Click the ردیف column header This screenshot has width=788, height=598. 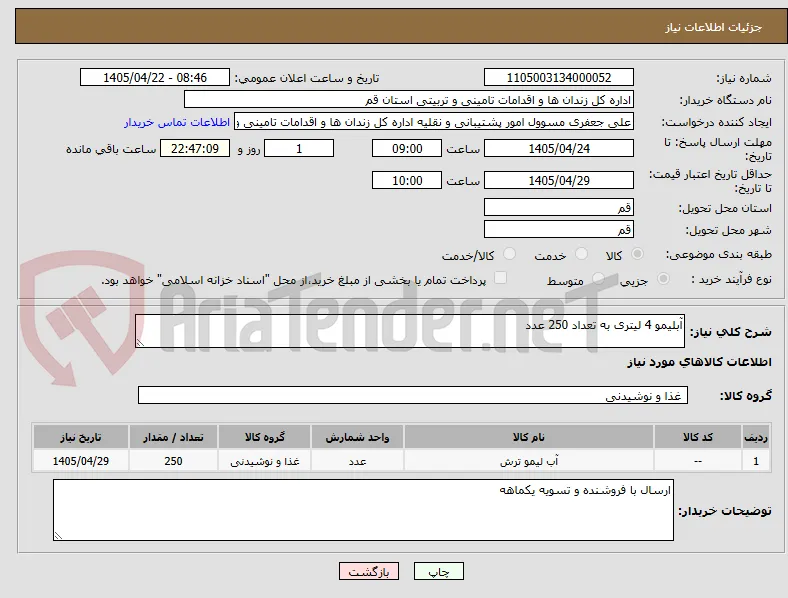tap(756, 437)
